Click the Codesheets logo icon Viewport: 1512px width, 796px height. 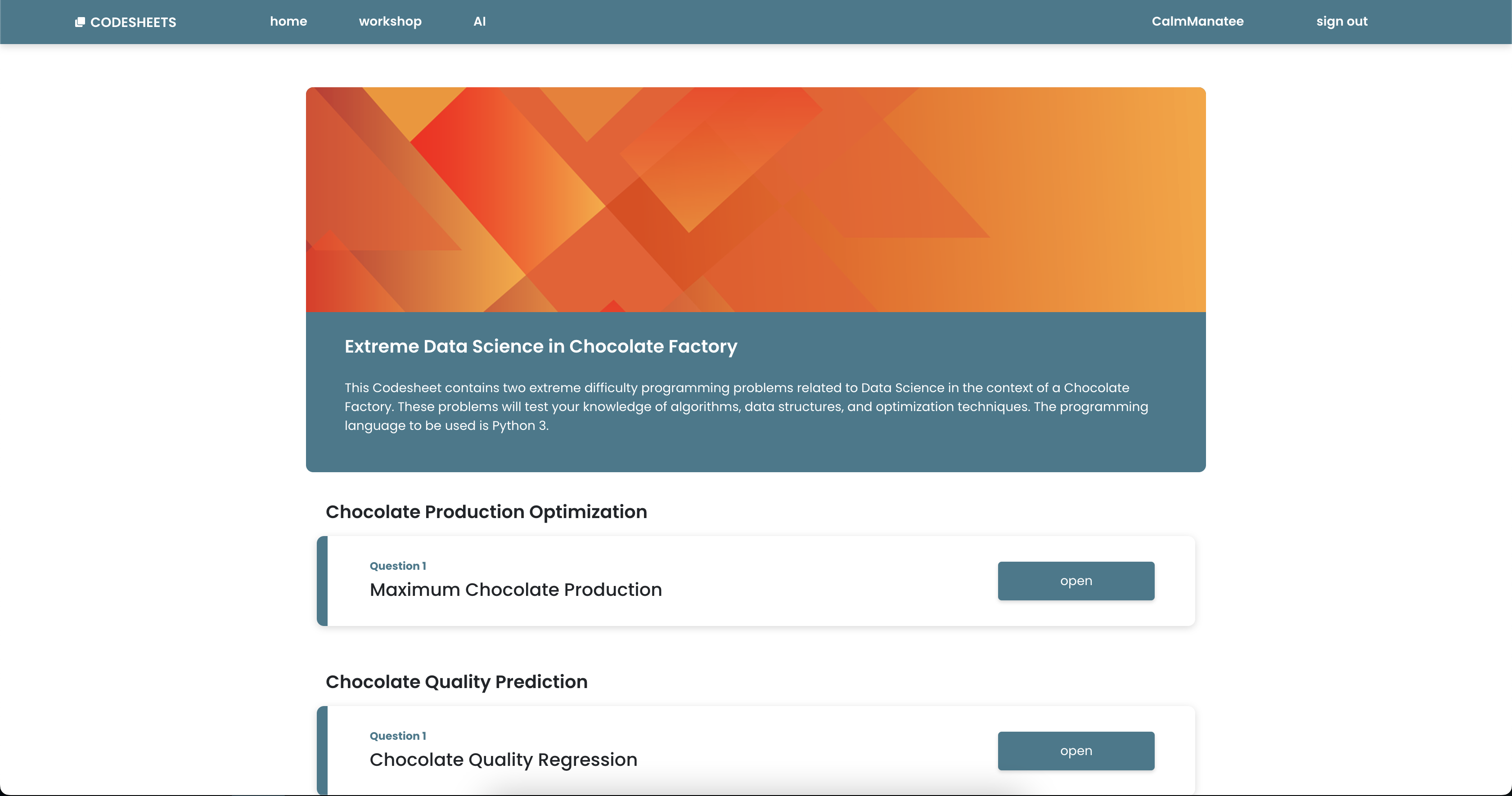(x=80, y=22)
